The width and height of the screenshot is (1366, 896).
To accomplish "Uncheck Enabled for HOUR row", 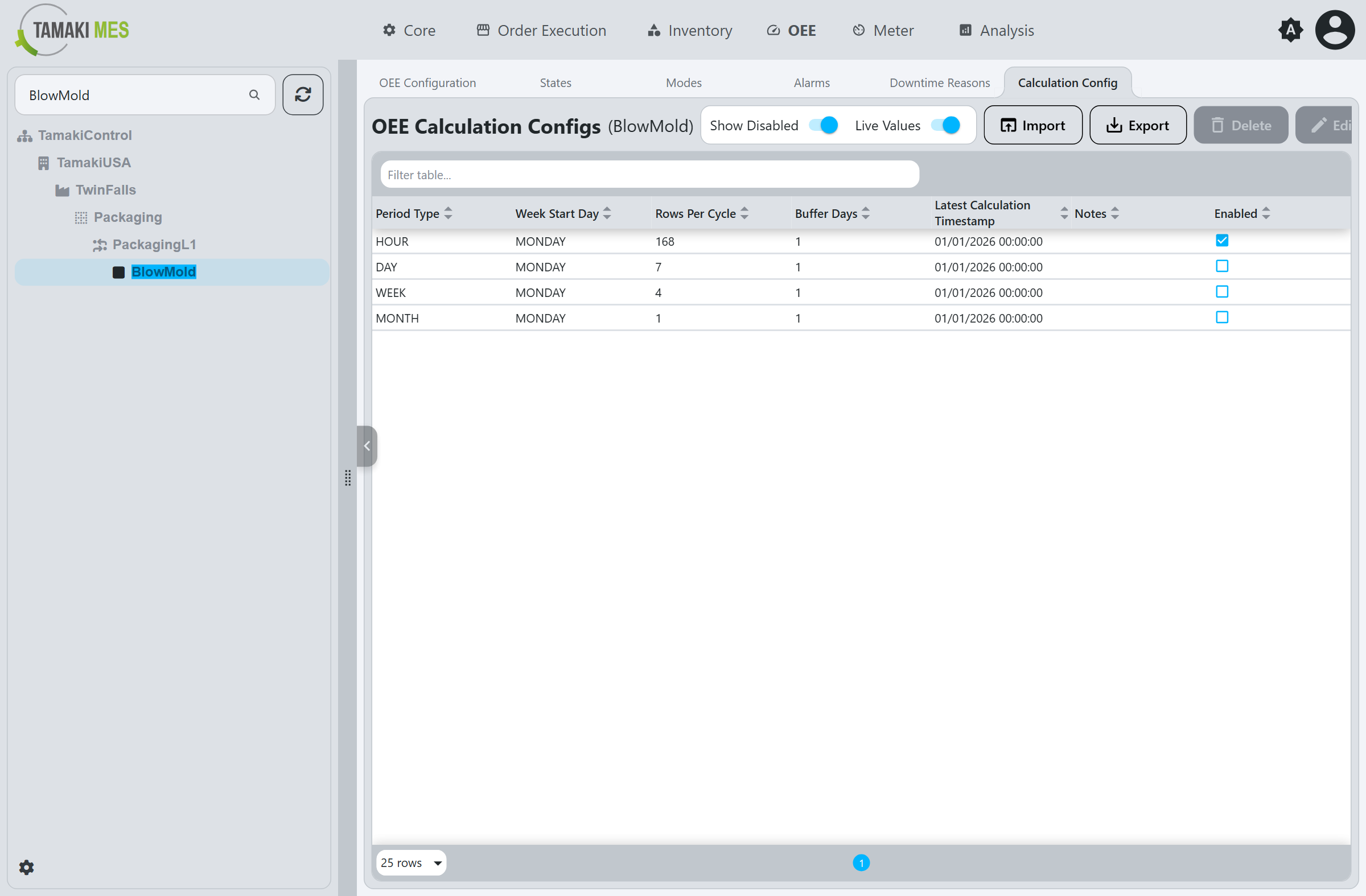I will [1222, 240].
